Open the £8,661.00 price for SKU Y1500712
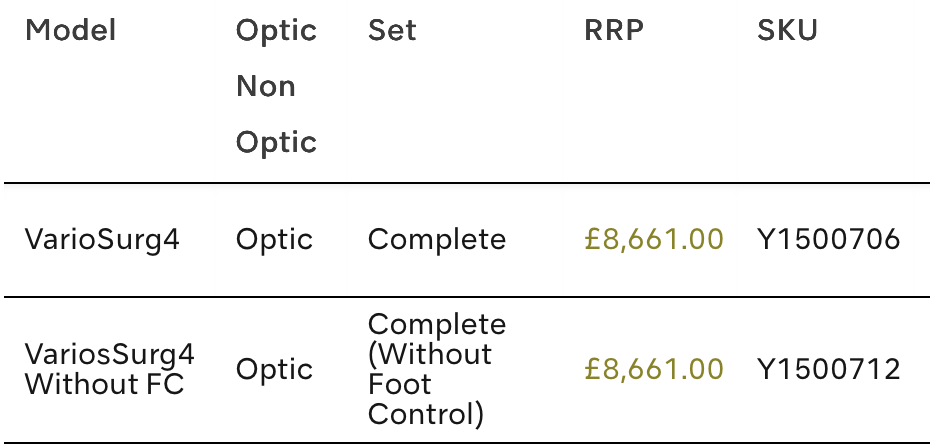Image resolution: width=930 pixels, height=444 pixels. point(653,369)
